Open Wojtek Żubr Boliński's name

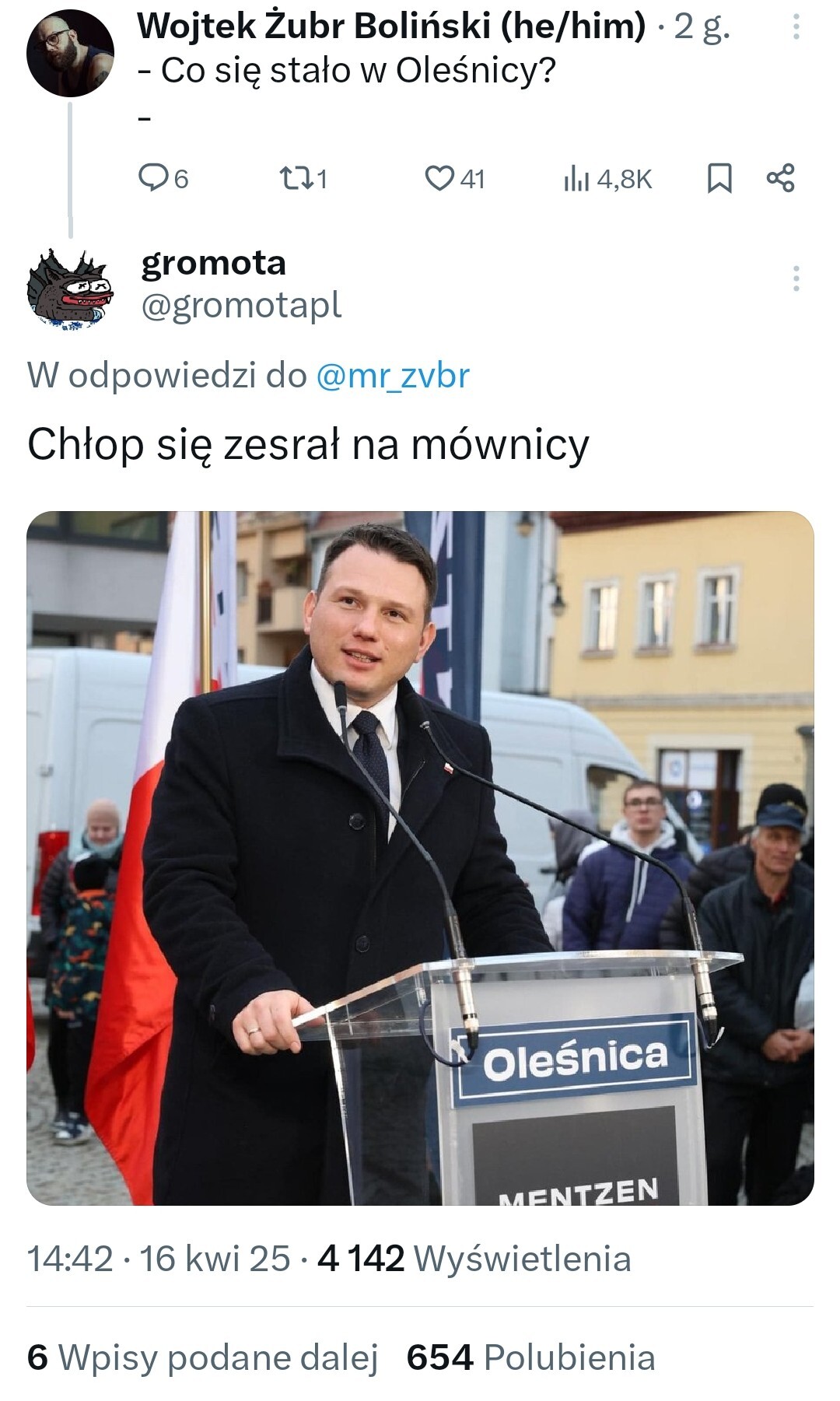(x=391, y=26)
